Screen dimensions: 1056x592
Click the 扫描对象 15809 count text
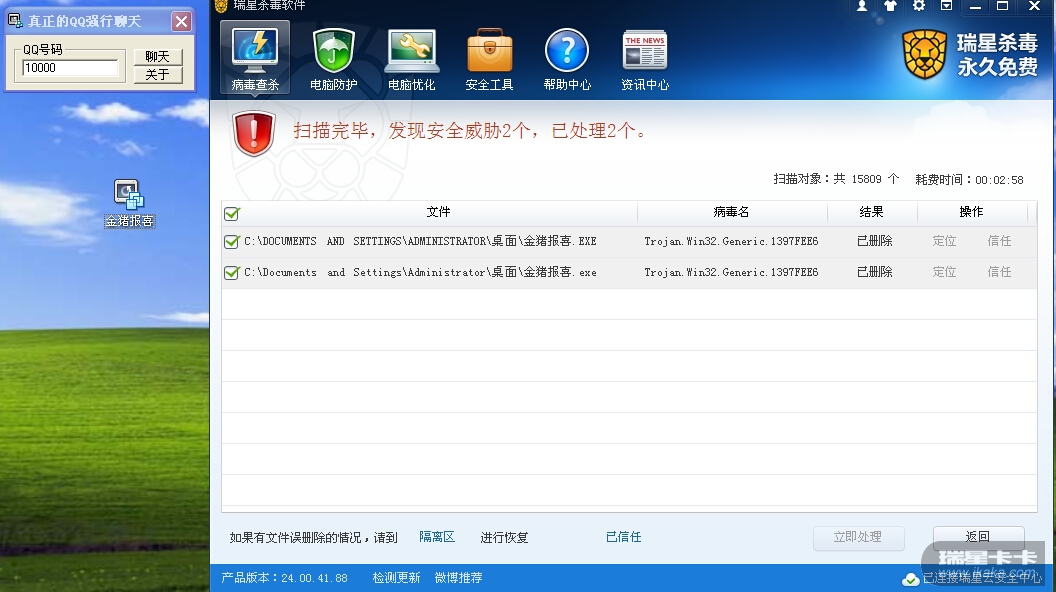coord(836,179)
